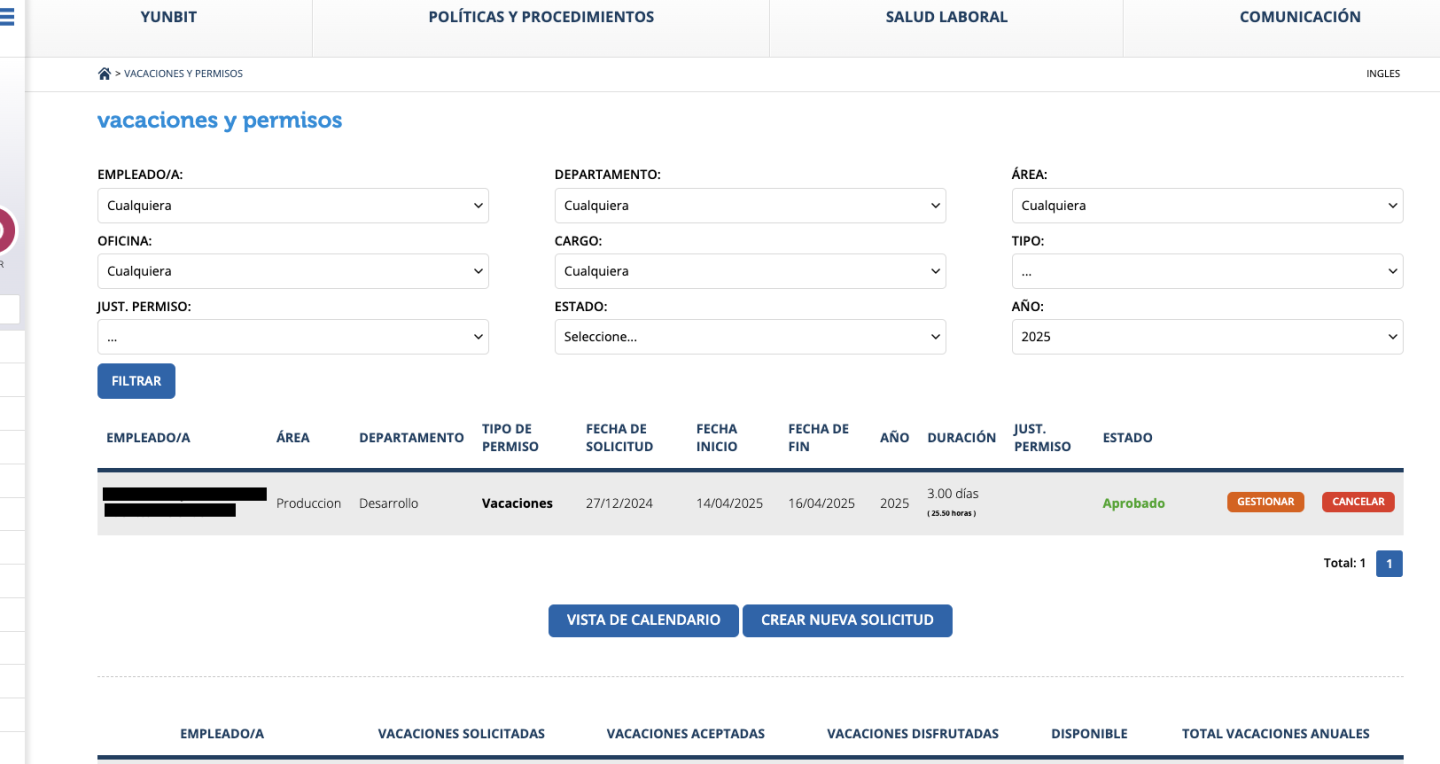The image size is (1440, 764).
Task: Open the Área filter dropdown
Action: click(x=1206, y=206)
